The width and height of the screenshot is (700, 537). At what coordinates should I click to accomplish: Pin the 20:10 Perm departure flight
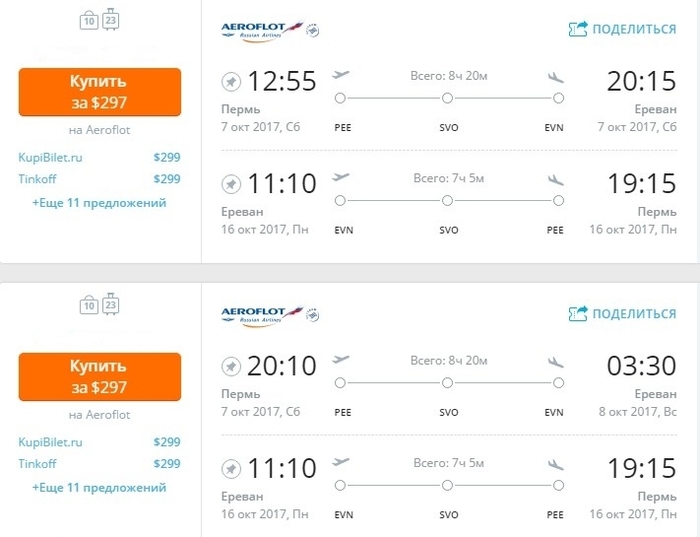coord(231,366)
